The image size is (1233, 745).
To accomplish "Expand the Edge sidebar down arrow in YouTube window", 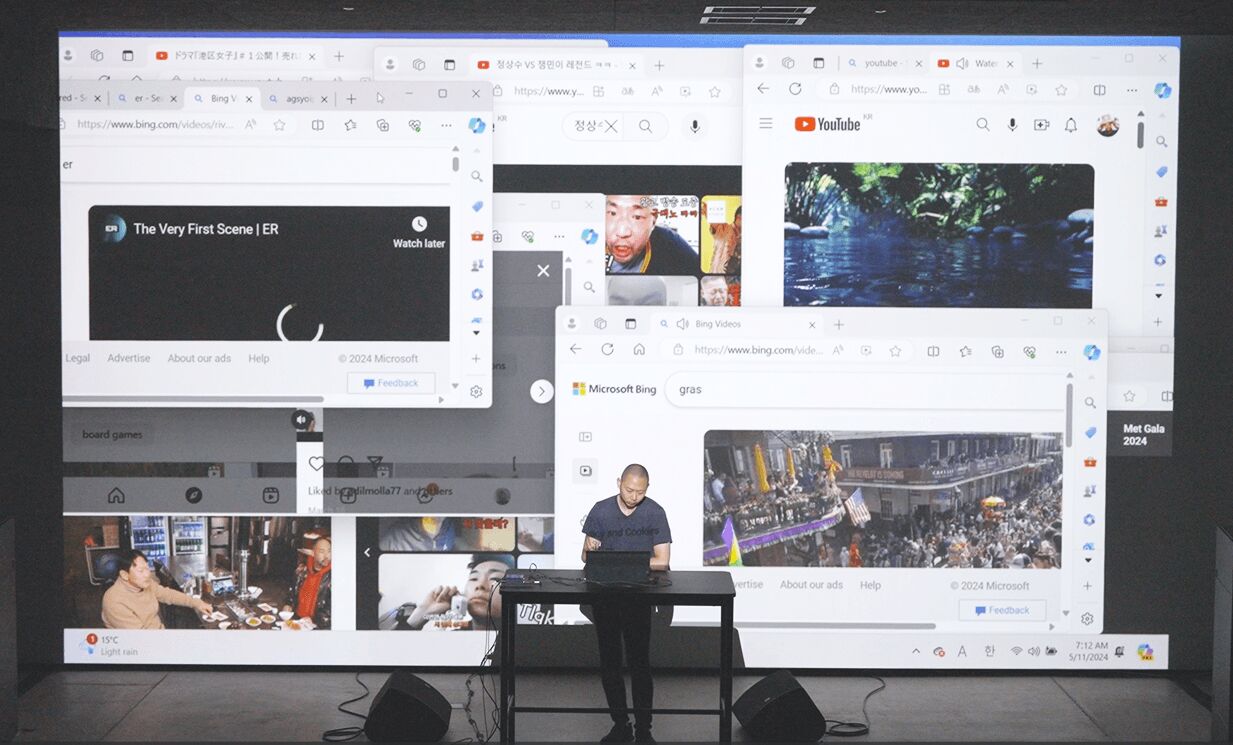I will coord(1159,296).
